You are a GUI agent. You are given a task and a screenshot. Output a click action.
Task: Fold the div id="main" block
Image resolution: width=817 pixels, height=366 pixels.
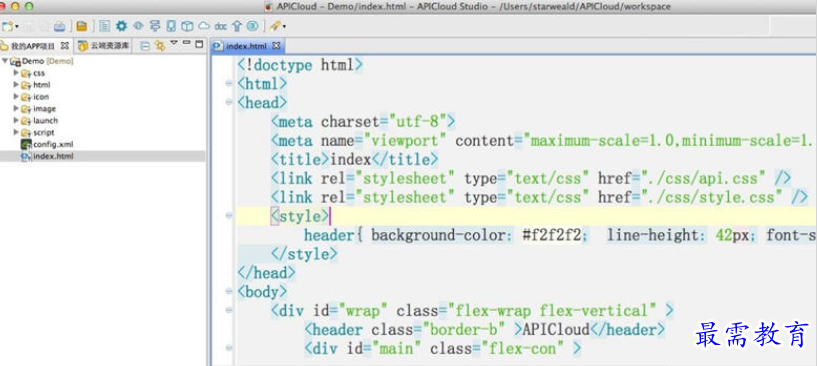228,348
